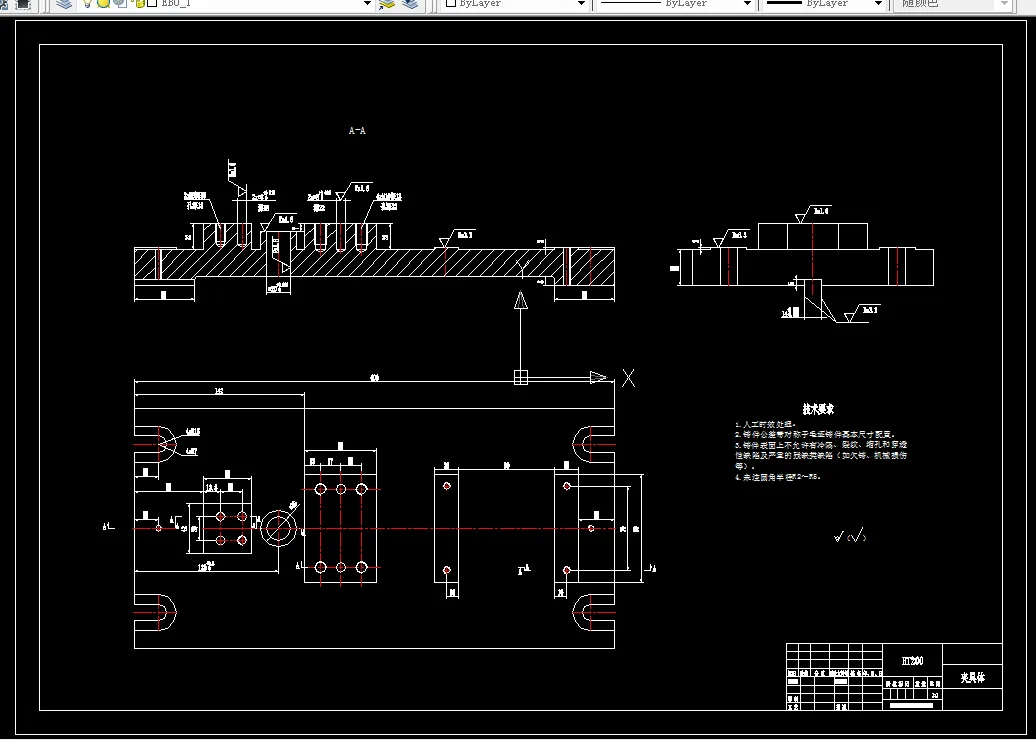The width and height of the screenshot is (1036, 740).
Task: Toggle the layer on/off light bulb icon
Action: point(87,3)
